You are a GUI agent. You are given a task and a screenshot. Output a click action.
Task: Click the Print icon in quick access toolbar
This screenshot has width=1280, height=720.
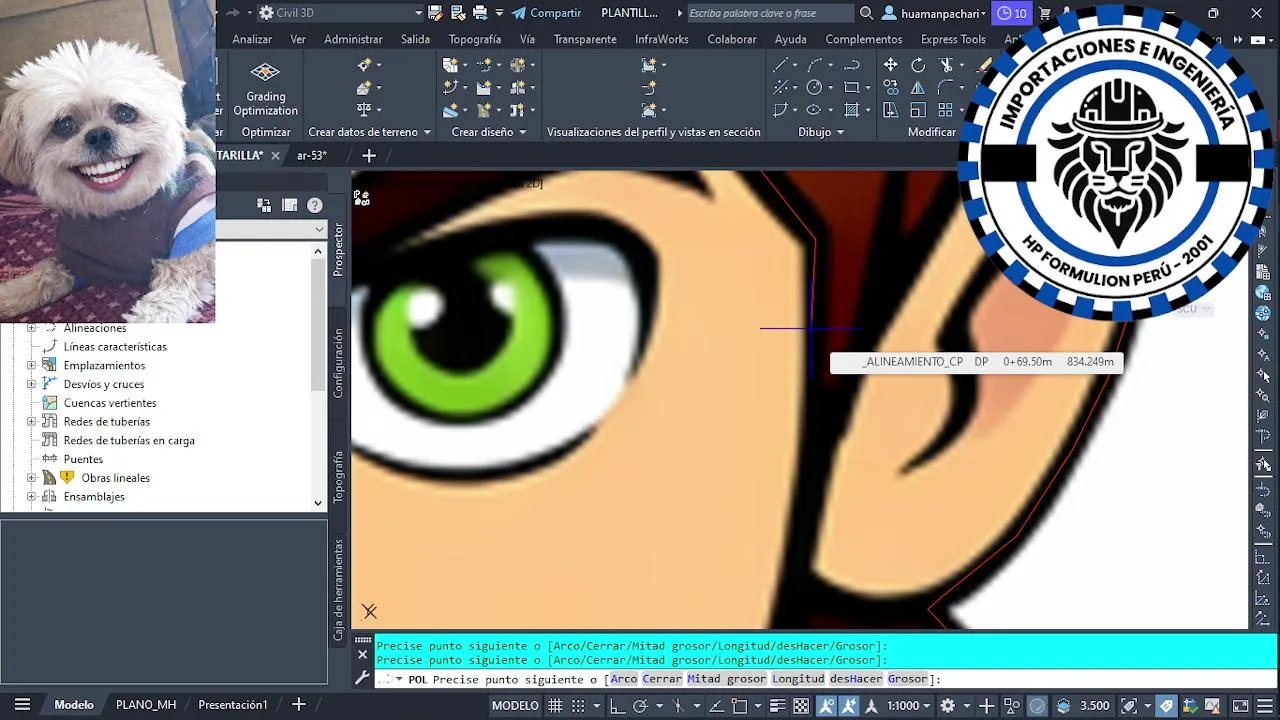(479, 13)
